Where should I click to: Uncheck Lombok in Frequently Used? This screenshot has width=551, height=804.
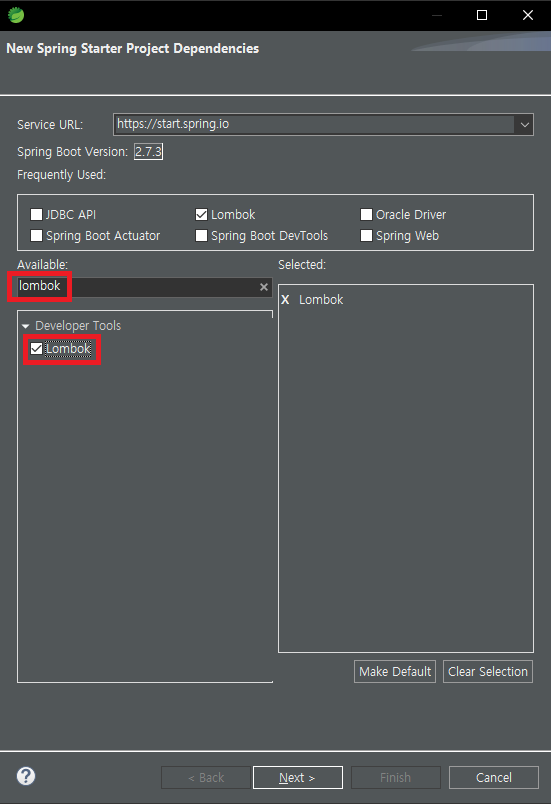(x=201, y=214)
